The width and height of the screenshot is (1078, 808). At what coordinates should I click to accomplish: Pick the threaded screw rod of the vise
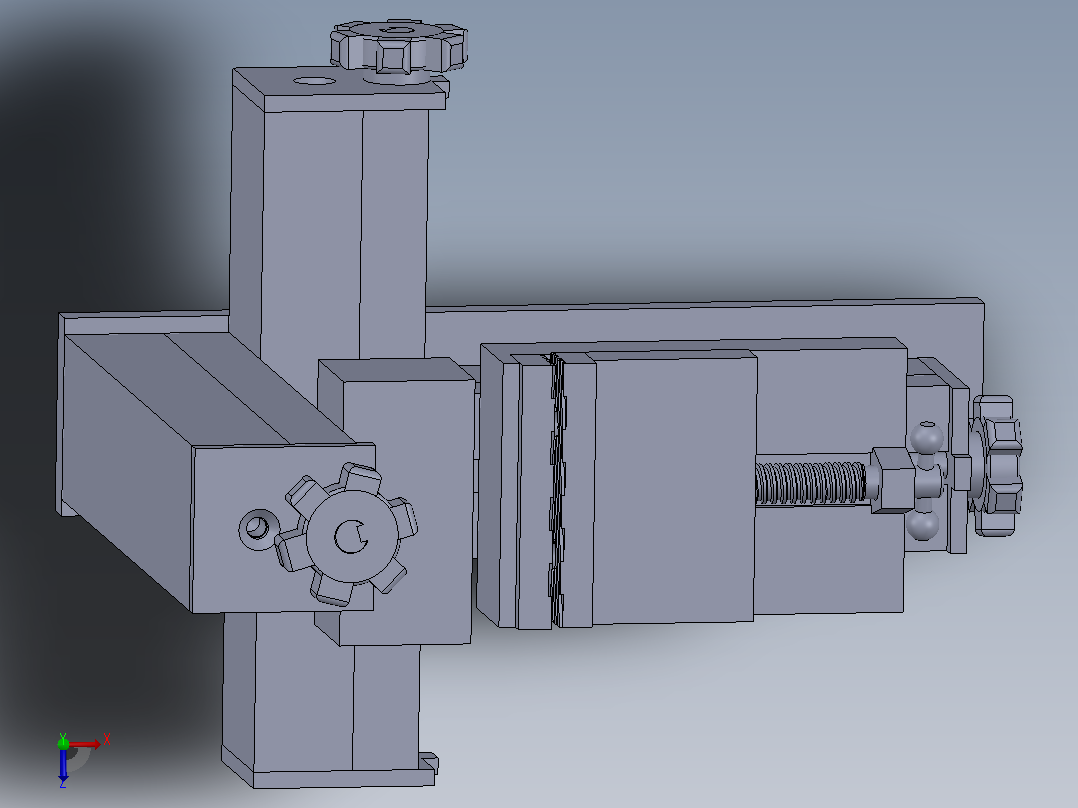pos(811,482)
